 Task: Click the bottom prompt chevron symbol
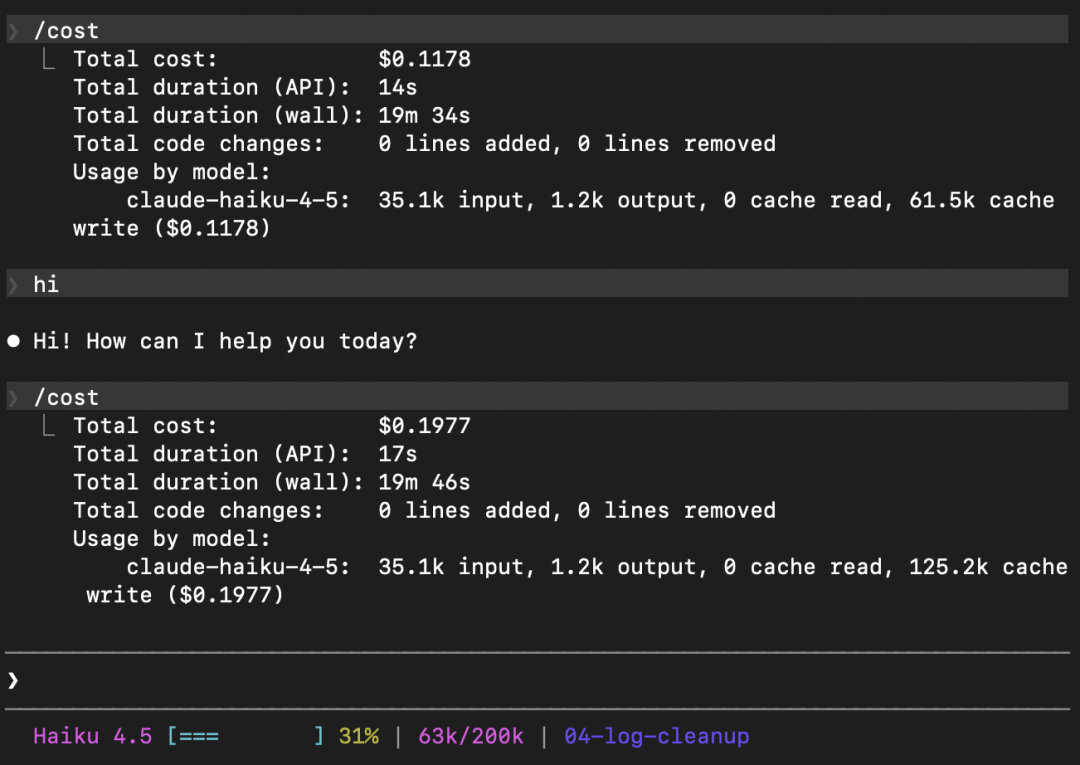pos(13,680)
